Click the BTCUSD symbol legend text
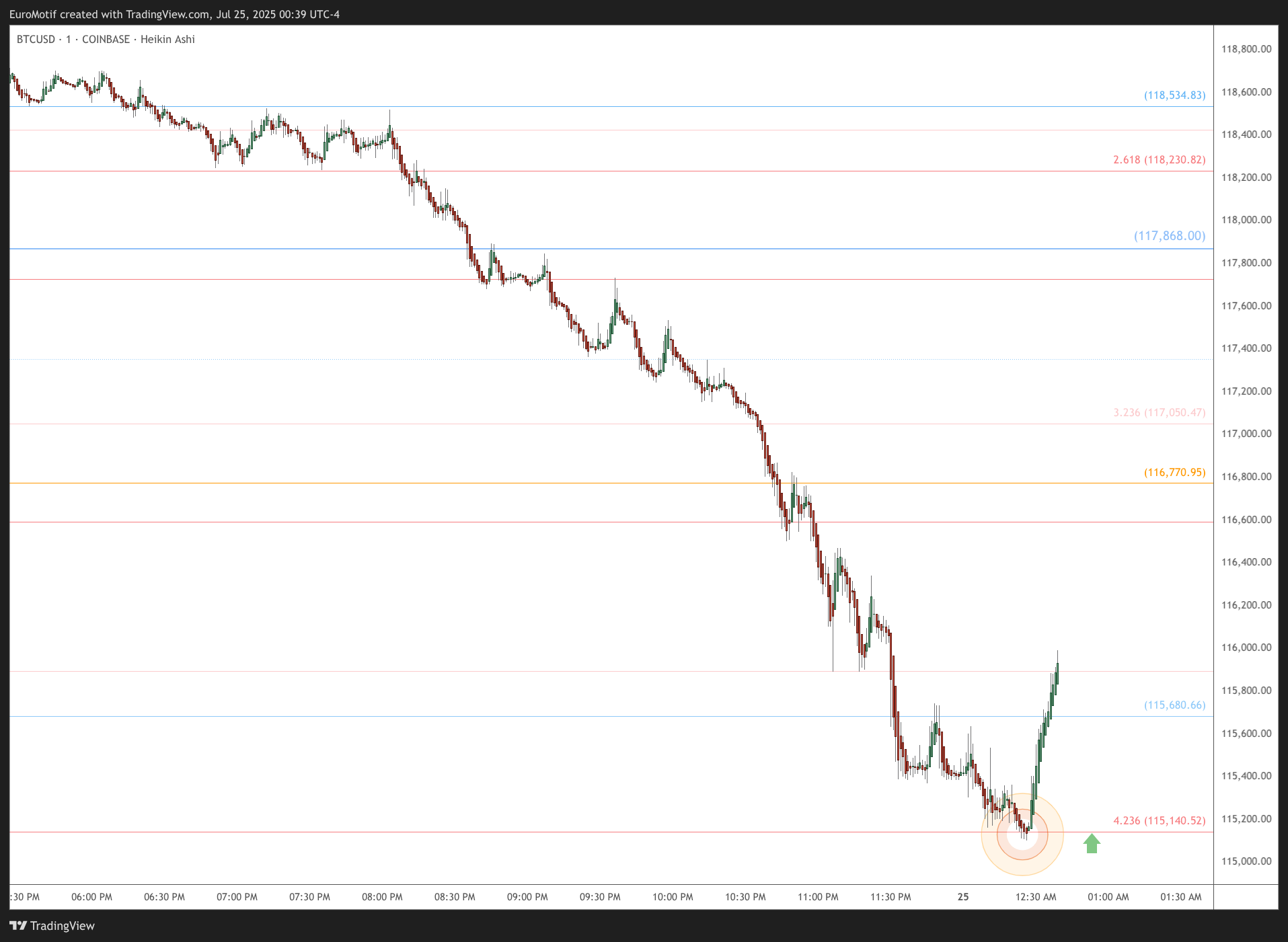Image resolution: width=1288 pixels, height=942 pixels. pos(106,40)
